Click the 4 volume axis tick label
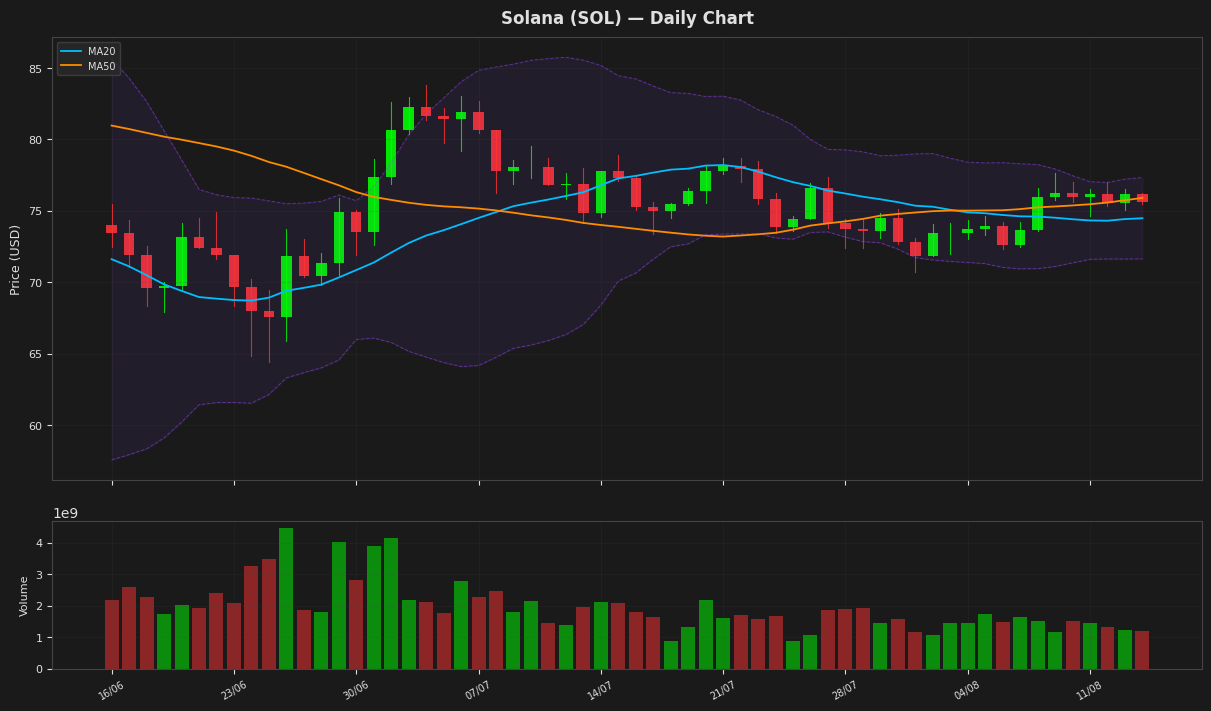Image resolution: width=1211 pixels, height=711 pixels. [x=40, y=544]
